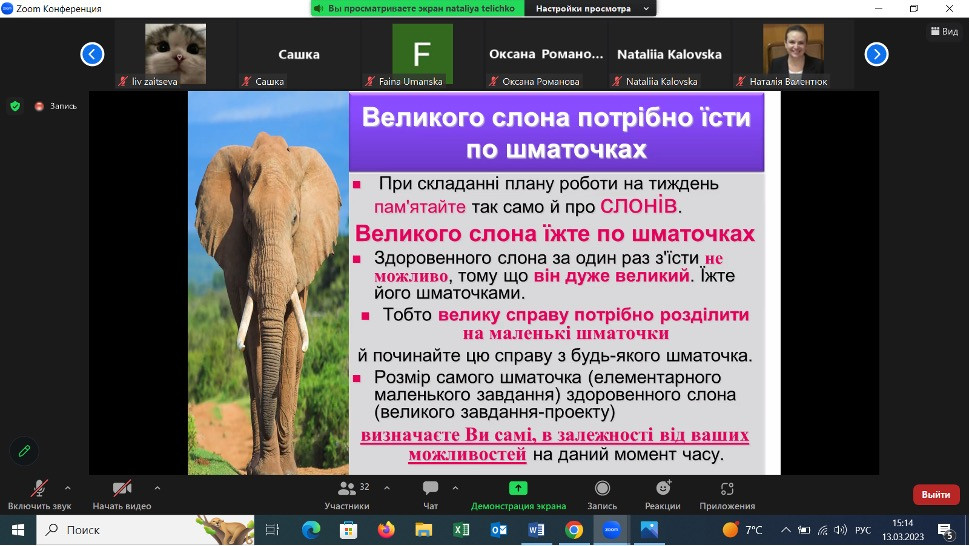Leave meeting with red Выйти button
The height and width of the screenshot is (546, 970).
click(936, 495)
